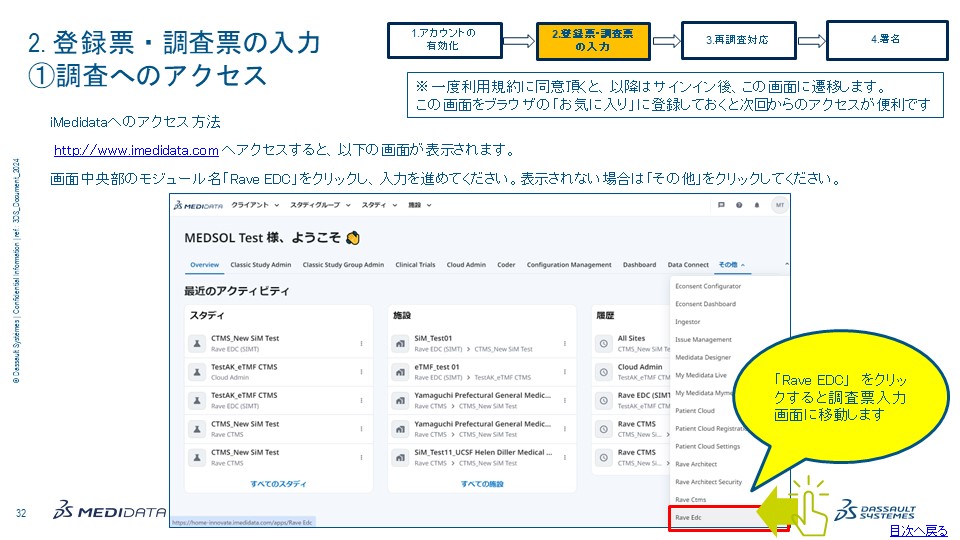Screen dimensions: 960x540
Task: Collapse the その他 apps dropdown
Action: point(732,264)
